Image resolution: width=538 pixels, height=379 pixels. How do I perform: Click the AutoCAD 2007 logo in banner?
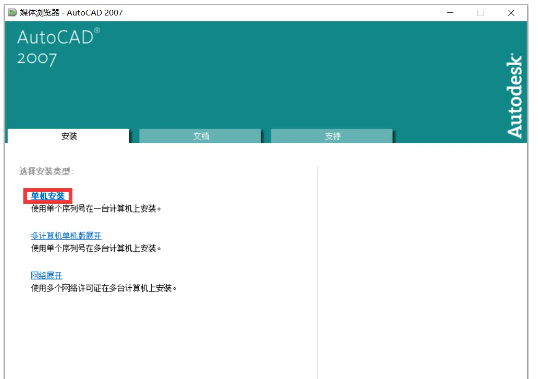[x=58, y=47]
